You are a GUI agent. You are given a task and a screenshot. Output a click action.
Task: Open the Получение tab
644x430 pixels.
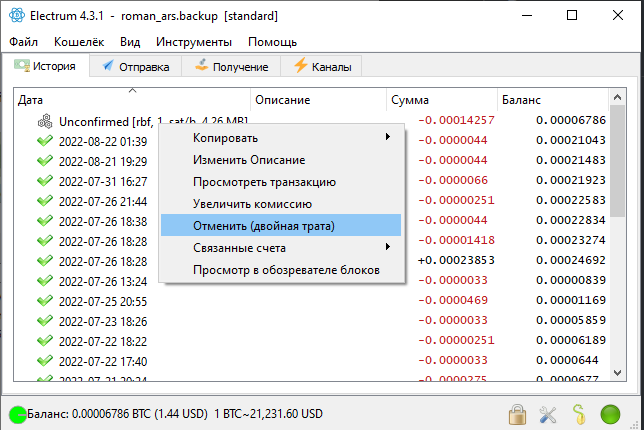(231, 67)
